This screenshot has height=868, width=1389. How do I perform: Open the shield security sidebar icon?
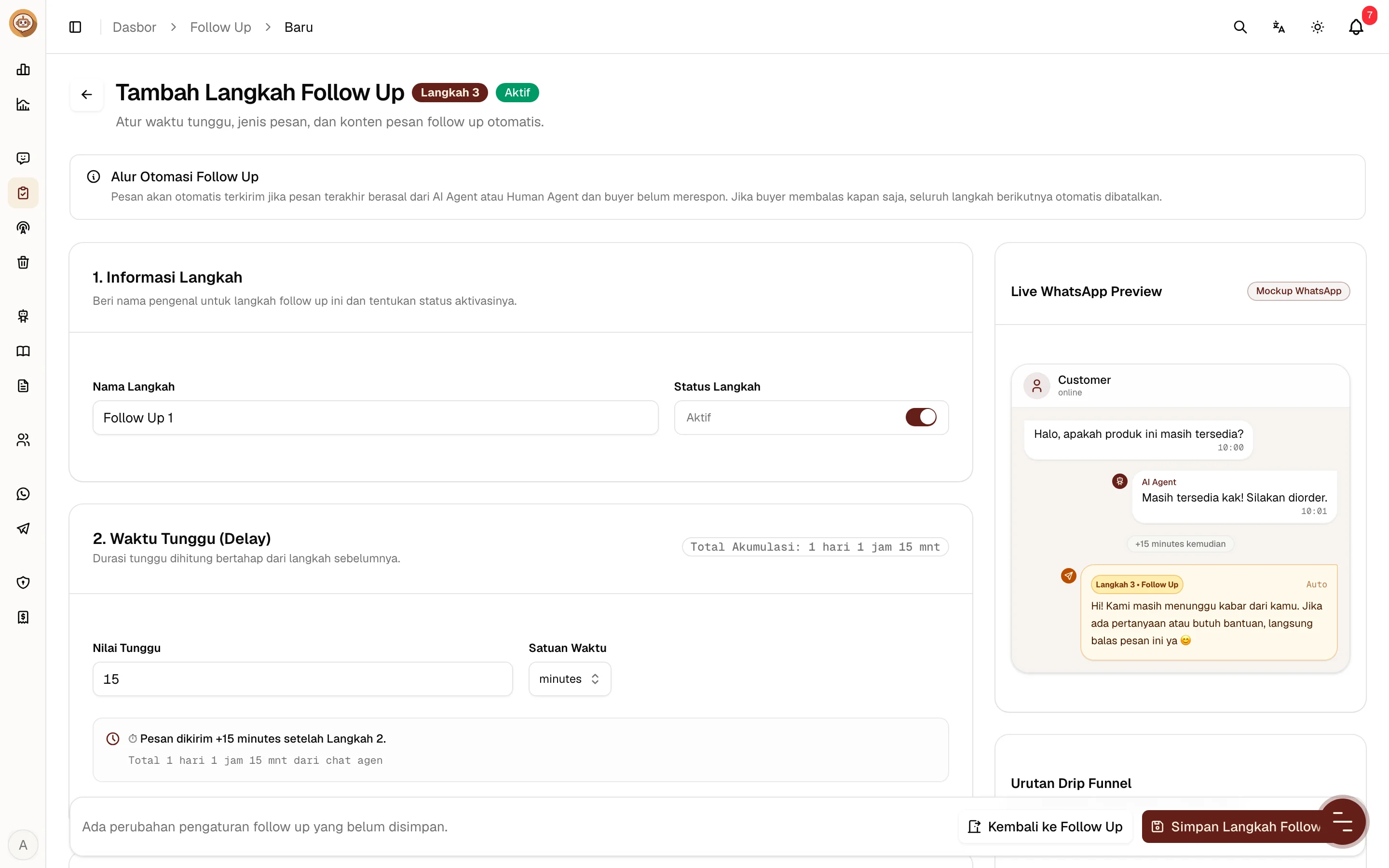click(23, 583)
